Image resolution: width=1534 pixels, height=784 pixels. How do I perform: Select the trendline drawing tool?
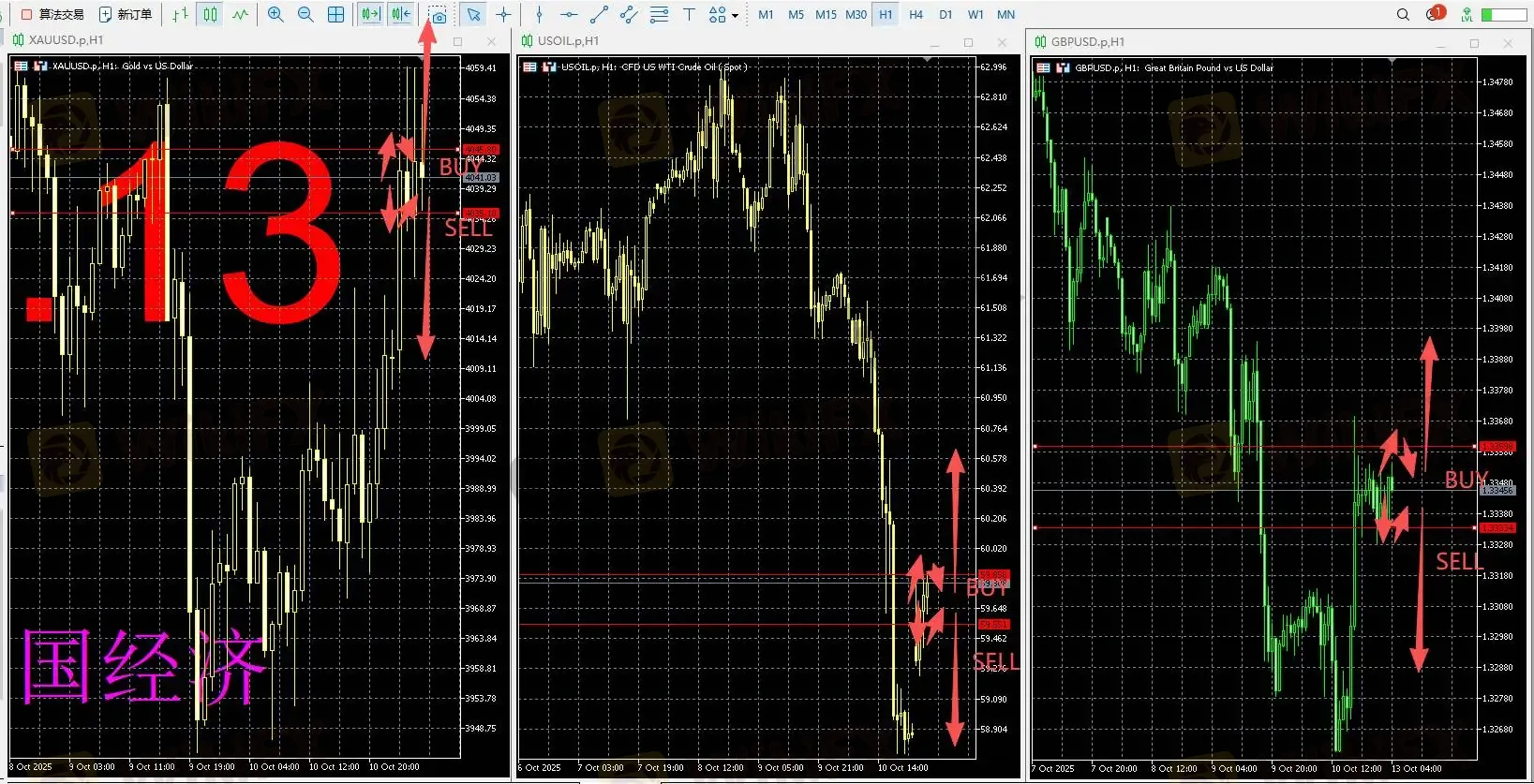(x=599, y=14)
